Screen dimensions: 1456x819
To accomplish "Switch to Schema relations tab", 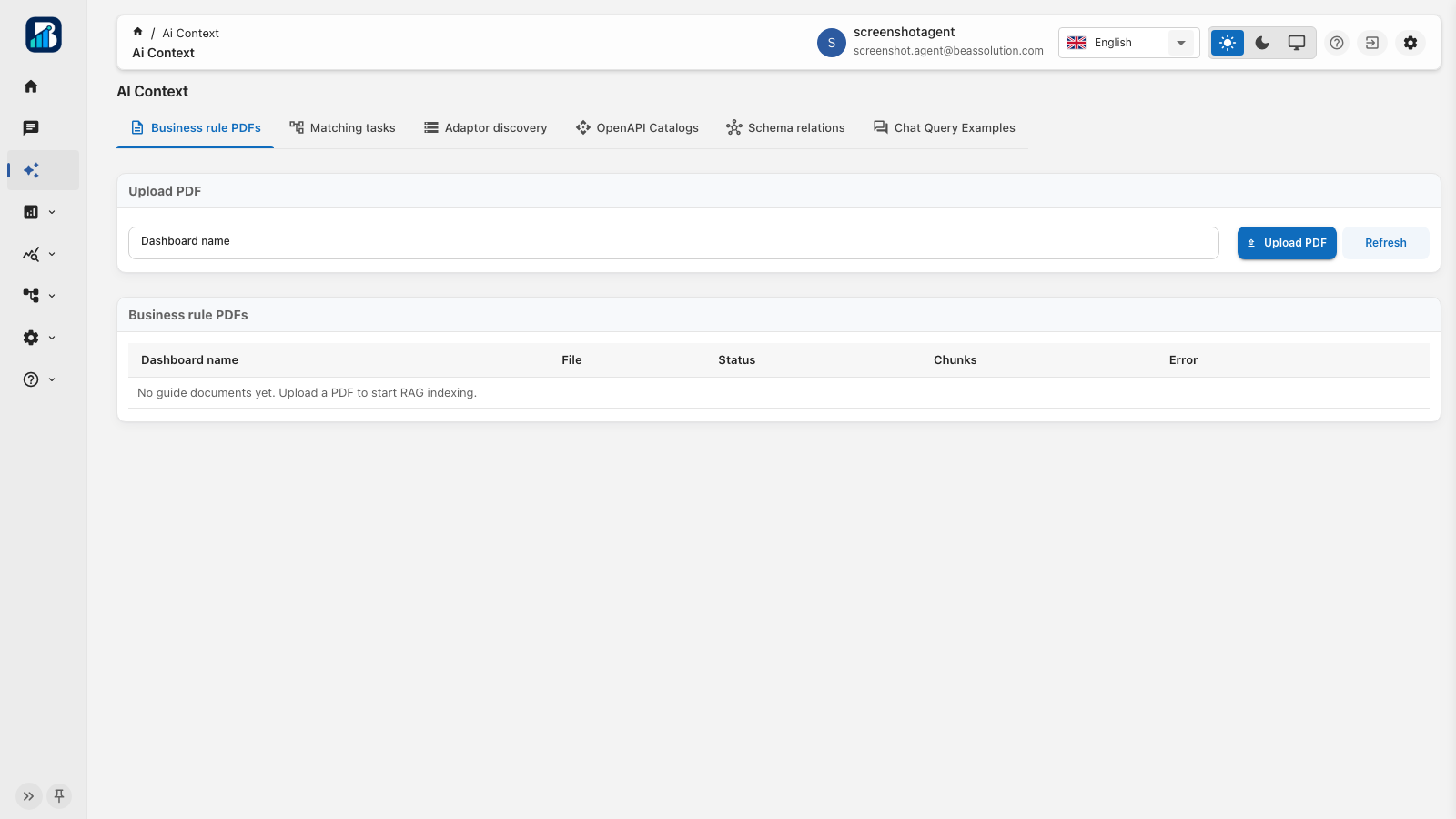I will (x=785, y=128).
